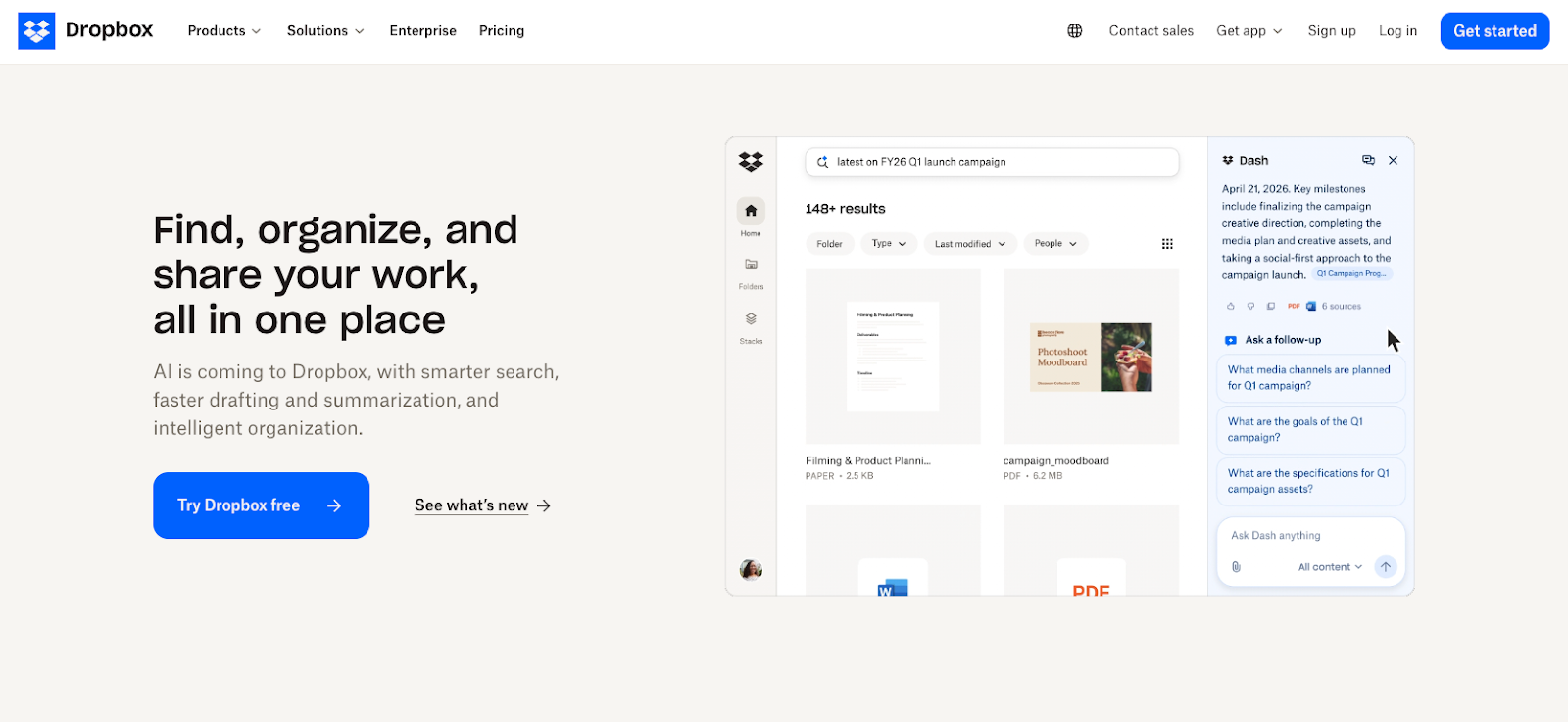This screenshot has height=722, width=1568.
Task: Select the Folder filter chip
Action: [x=830, y=244]
